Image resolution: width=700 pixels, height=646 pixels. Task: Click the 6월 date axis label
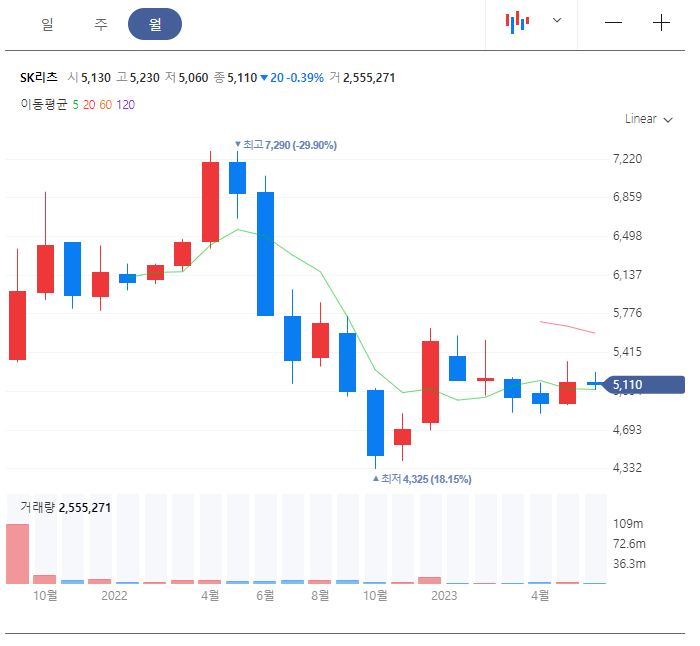[265, 596]
